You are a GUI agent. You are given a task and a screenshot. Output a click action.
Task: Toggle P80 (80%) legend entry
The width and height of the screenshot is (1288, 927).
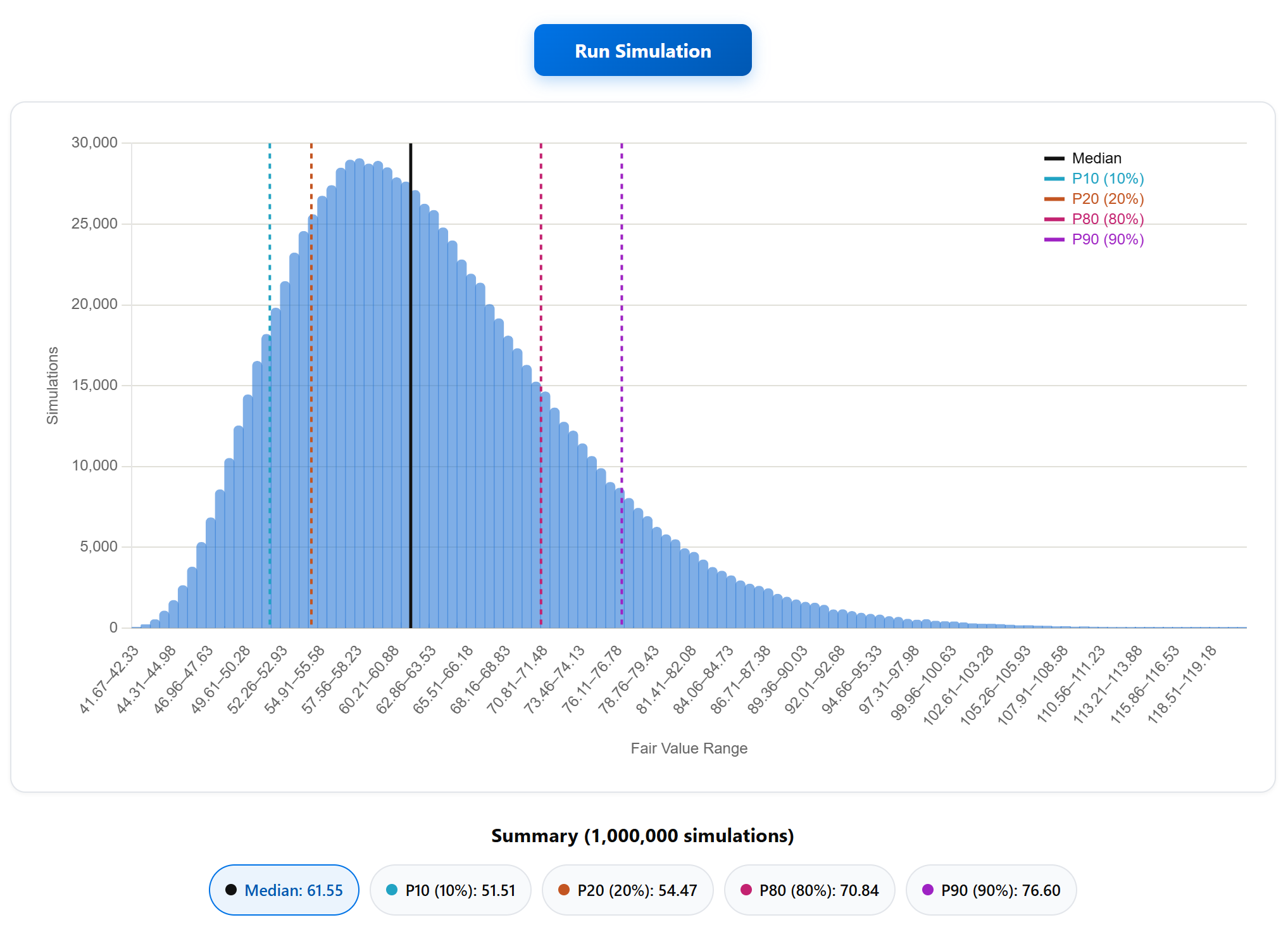(1094, 219)
